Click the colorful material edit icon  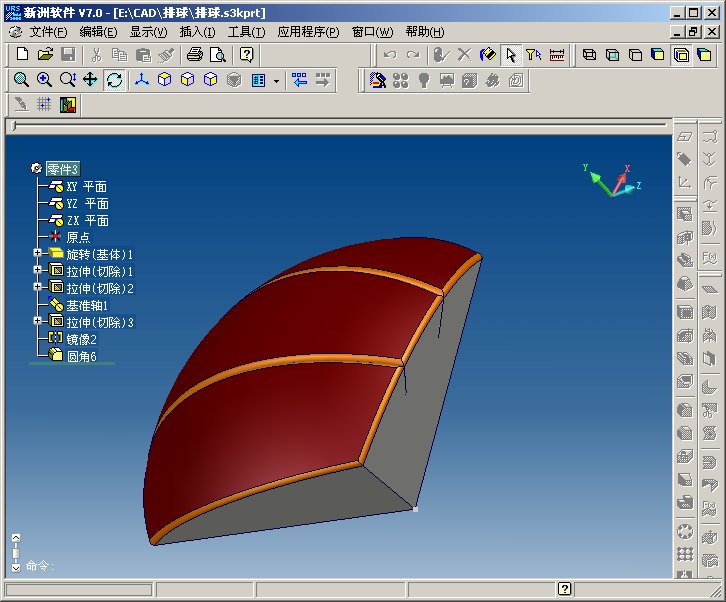pyautogui.click(x=68, y=104)
